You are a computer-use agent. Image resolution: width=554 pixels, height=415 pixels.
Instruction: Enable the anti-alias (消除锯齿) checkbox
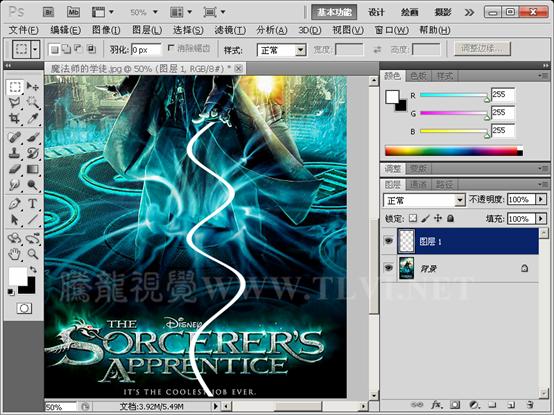coord(171,48)
